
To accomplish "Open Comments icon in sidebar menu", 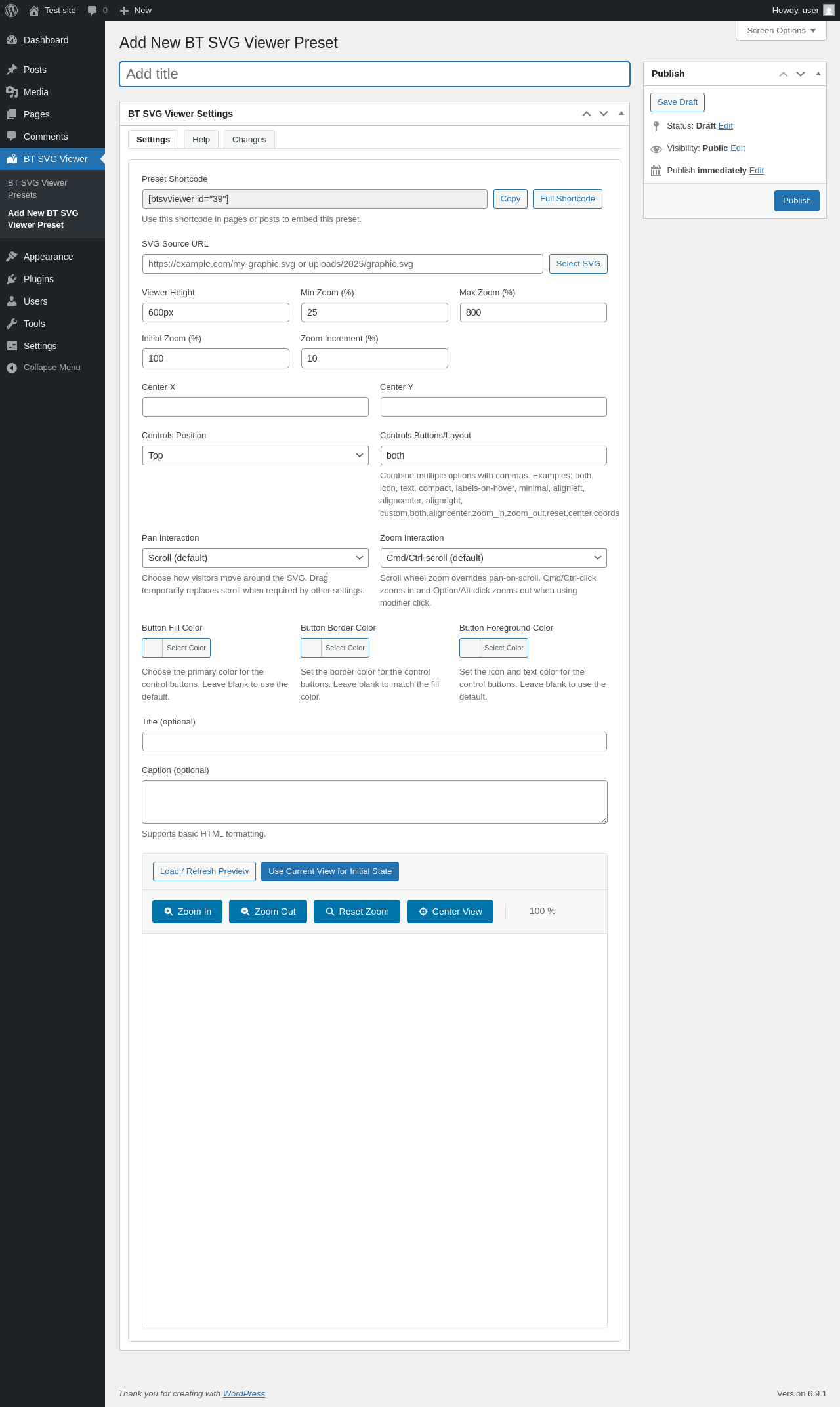I will [x=12, y=136].
